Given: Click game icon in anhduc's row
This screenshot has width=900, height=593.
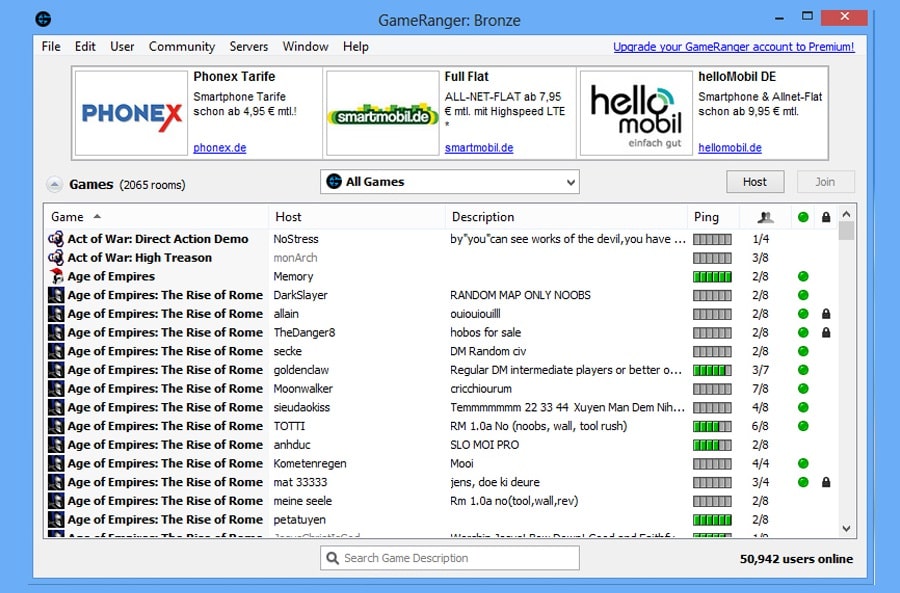Looking at the screenshot, I should [56, 444].
